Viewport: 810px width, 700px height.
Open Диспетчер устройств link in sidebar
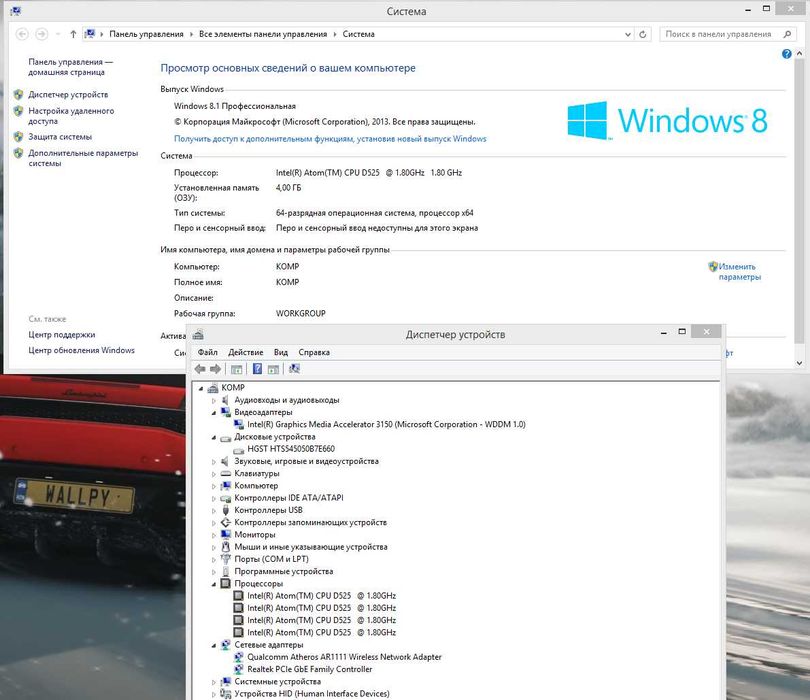[x=68, y=95]
